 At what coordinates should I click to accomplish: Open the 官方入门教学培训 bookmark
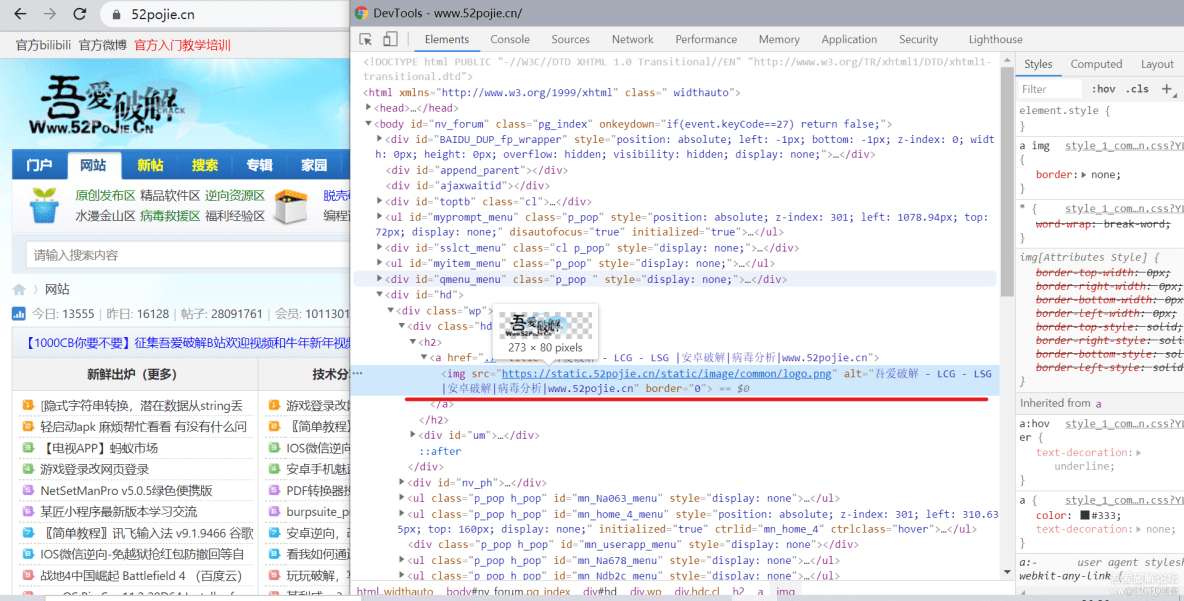pyautogui.click(x=182, y=45)
